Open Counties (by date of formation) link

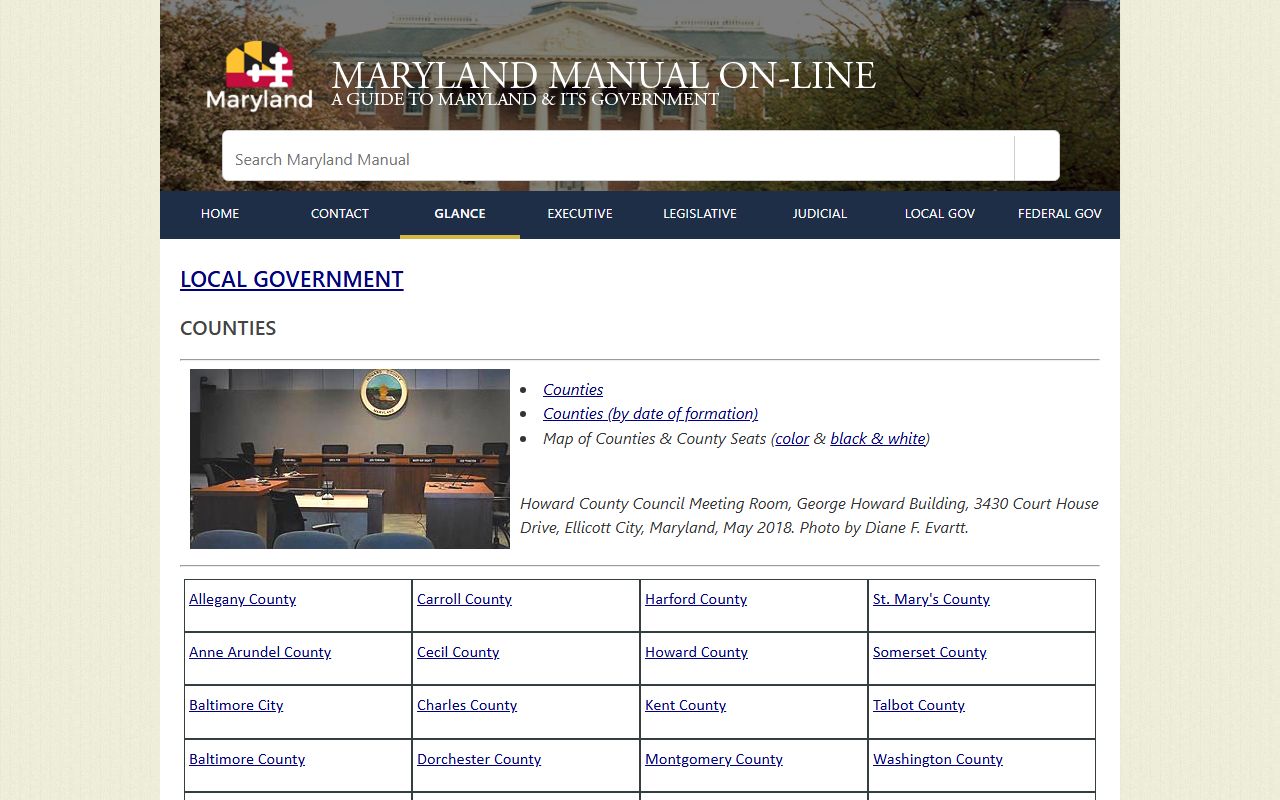coord(650,413)
